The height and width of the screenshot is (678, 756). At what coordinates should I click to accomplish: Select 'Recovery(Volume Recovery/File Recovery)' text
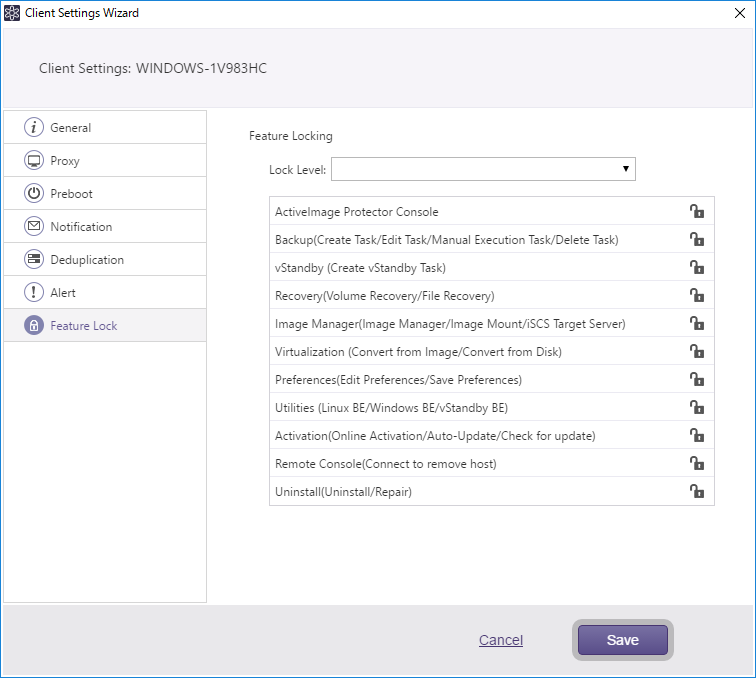pos(385,296)
